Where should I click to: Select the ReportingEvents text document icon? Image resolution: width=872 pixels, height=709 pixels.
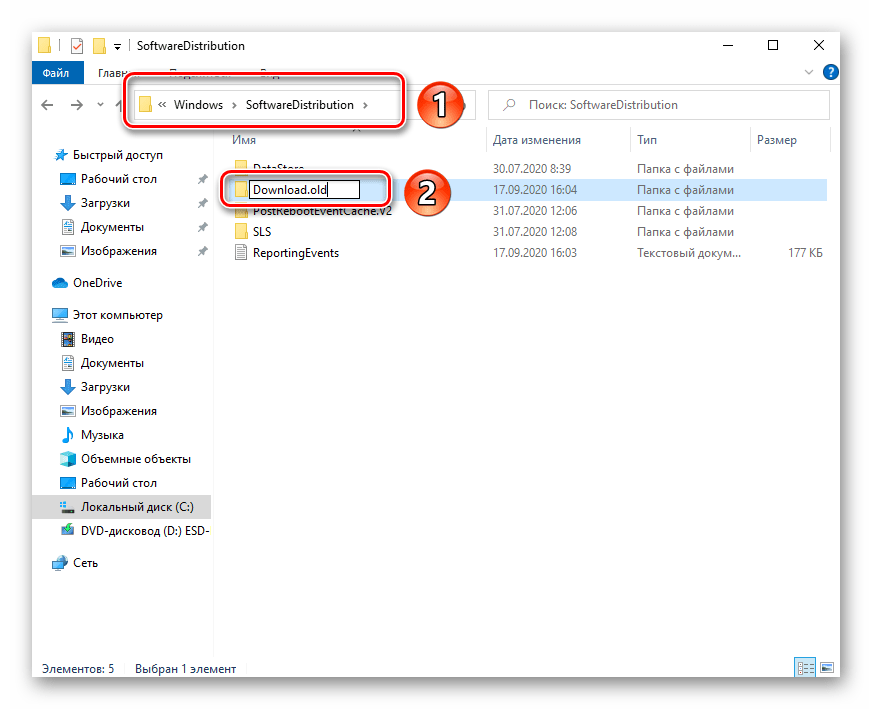(240, 253)
